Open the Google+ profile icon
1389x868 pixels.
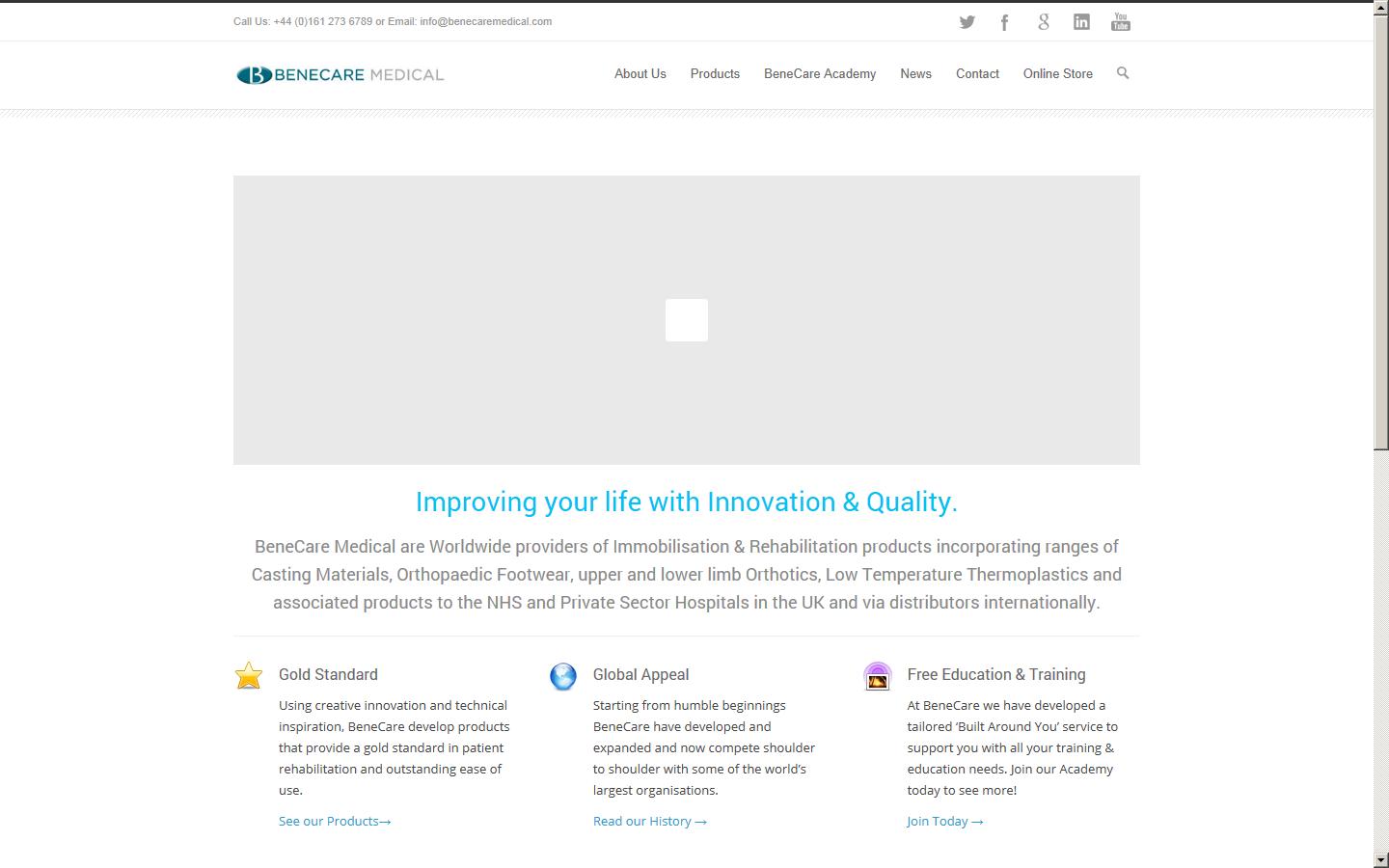click(1043, 20)
